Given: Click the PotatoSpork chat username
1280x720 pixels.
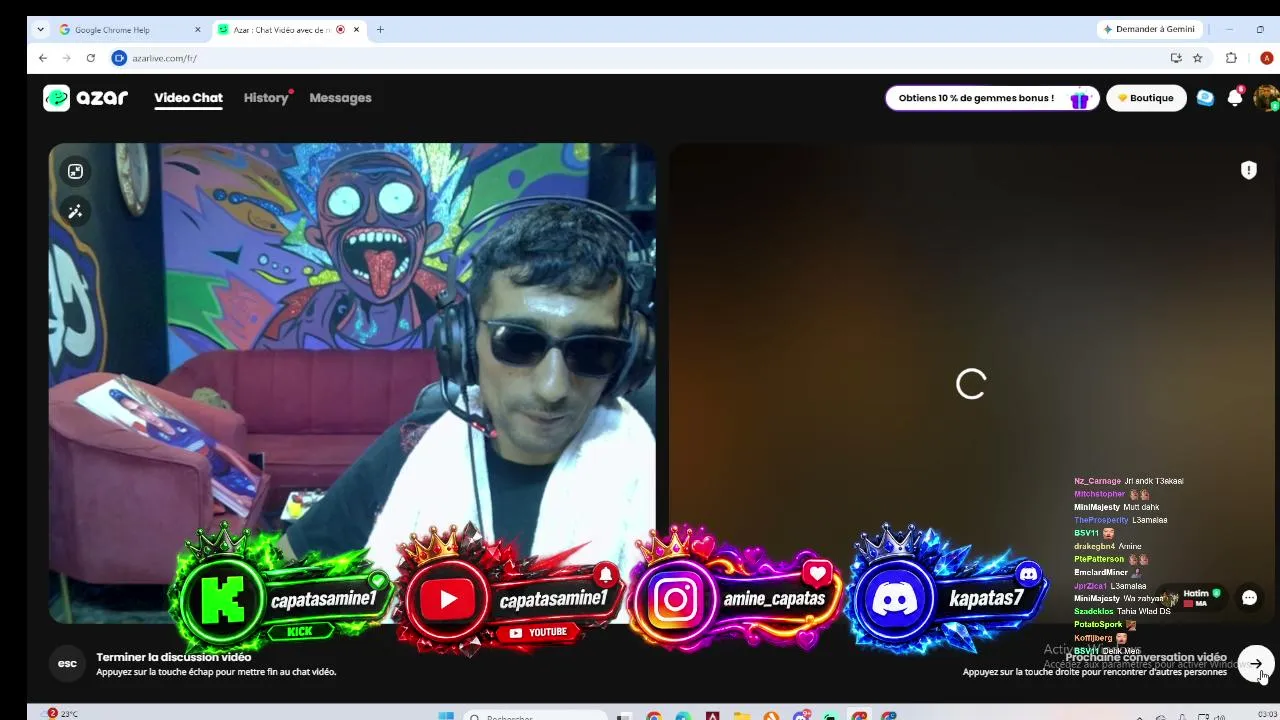Looking at the screenshot, I should [x=1098, y=624].
